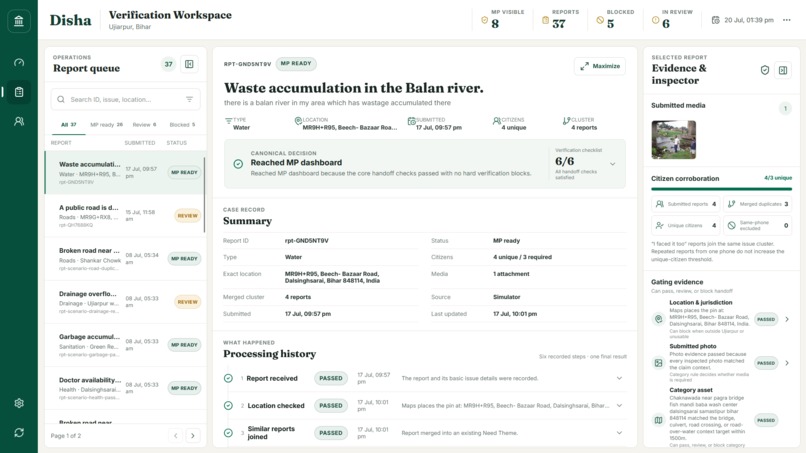Click the calendar icon beside date
The width and height of the screenshot is (806, 453).
pos(715,20)
